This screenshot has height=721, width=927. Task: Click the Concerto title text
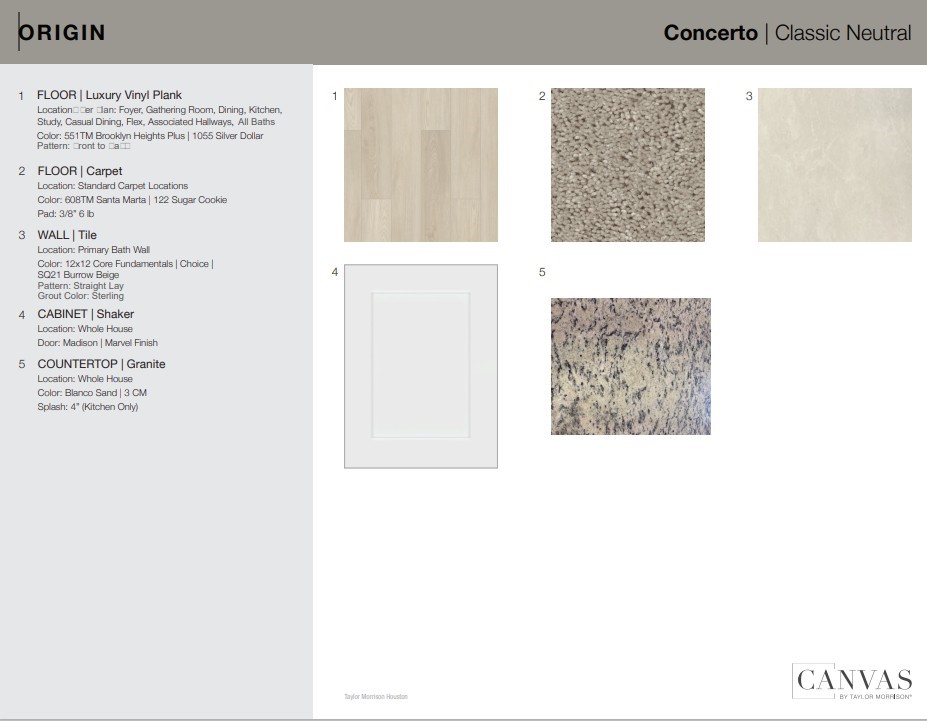(x=709, y=32)
